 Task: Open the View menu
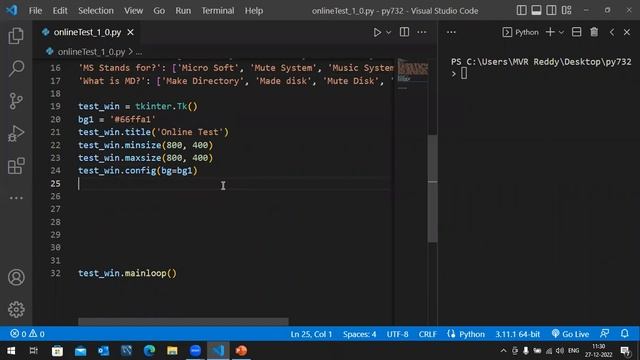133,11
